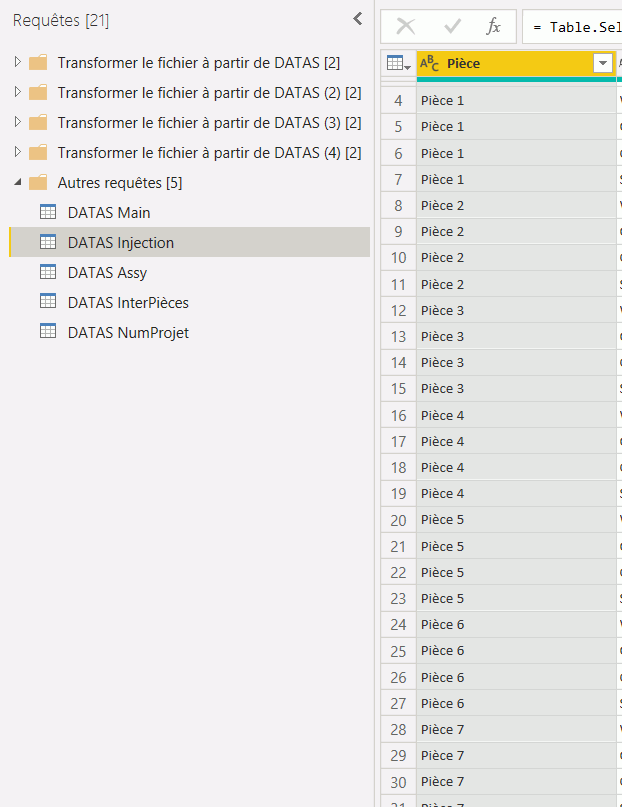Select row number 30
Screen dimensions: 622x807
pos(398,782)
